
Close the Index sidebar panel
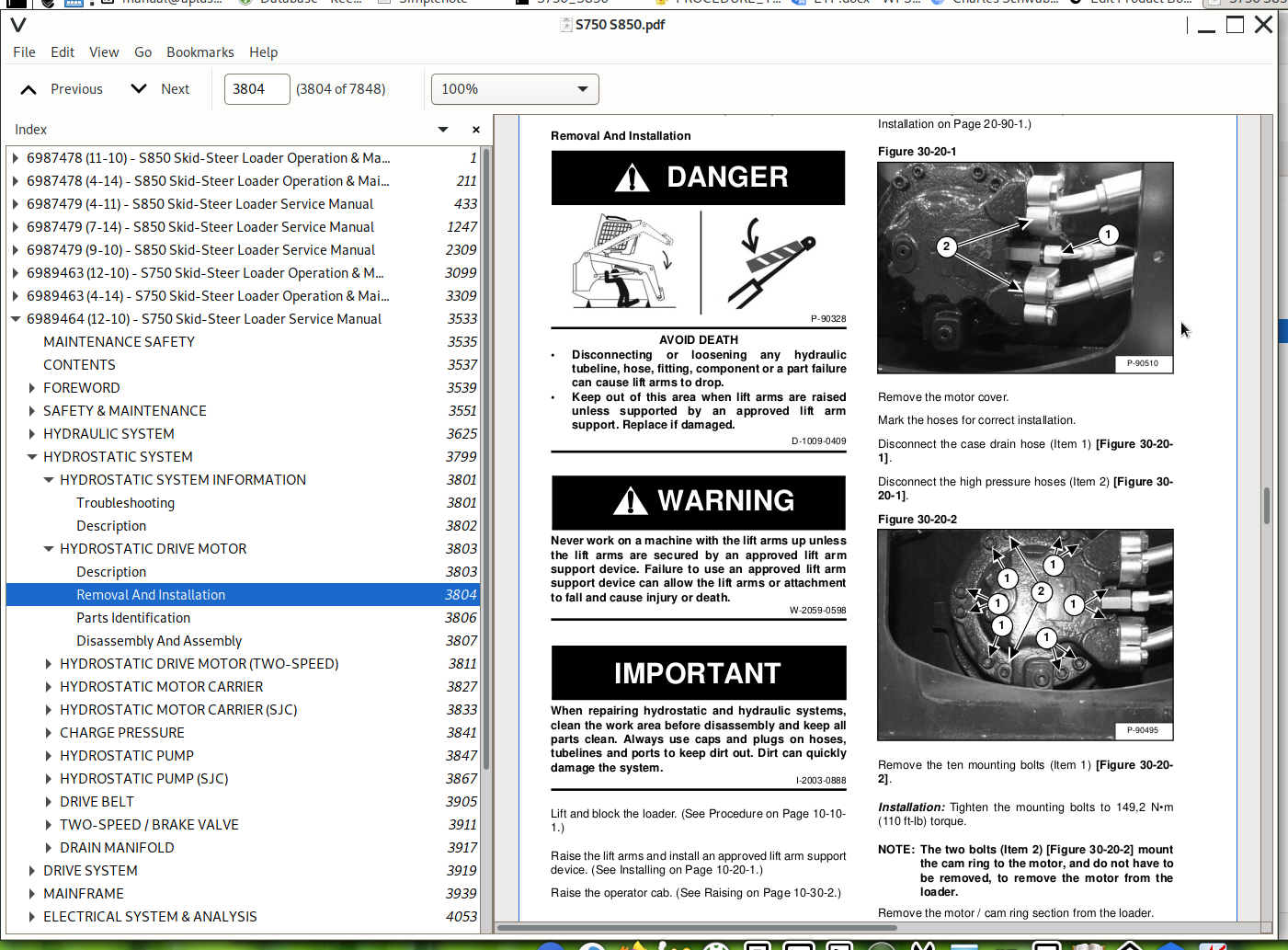coord(475,130)
